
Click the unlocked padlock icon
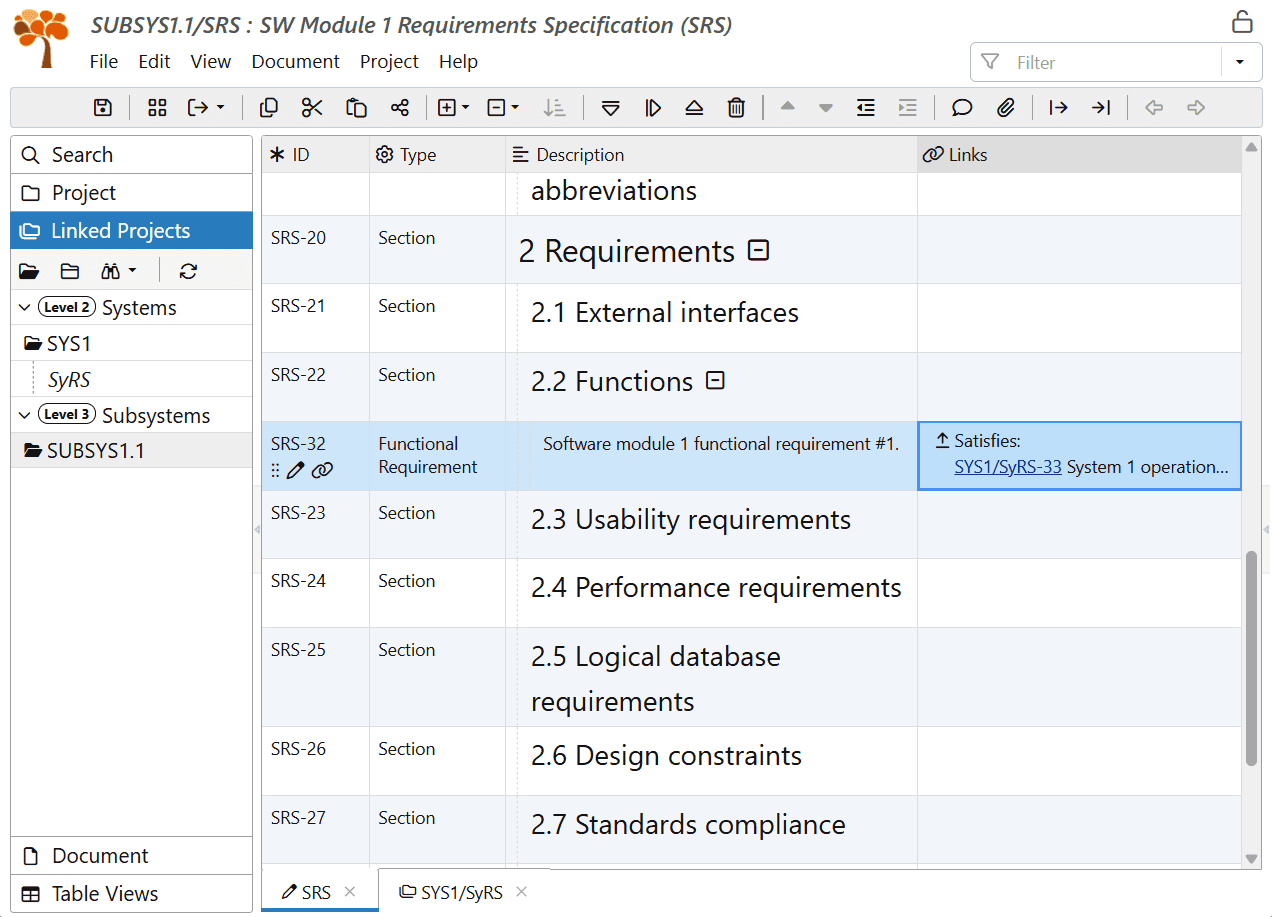[x=1241, y=21]
